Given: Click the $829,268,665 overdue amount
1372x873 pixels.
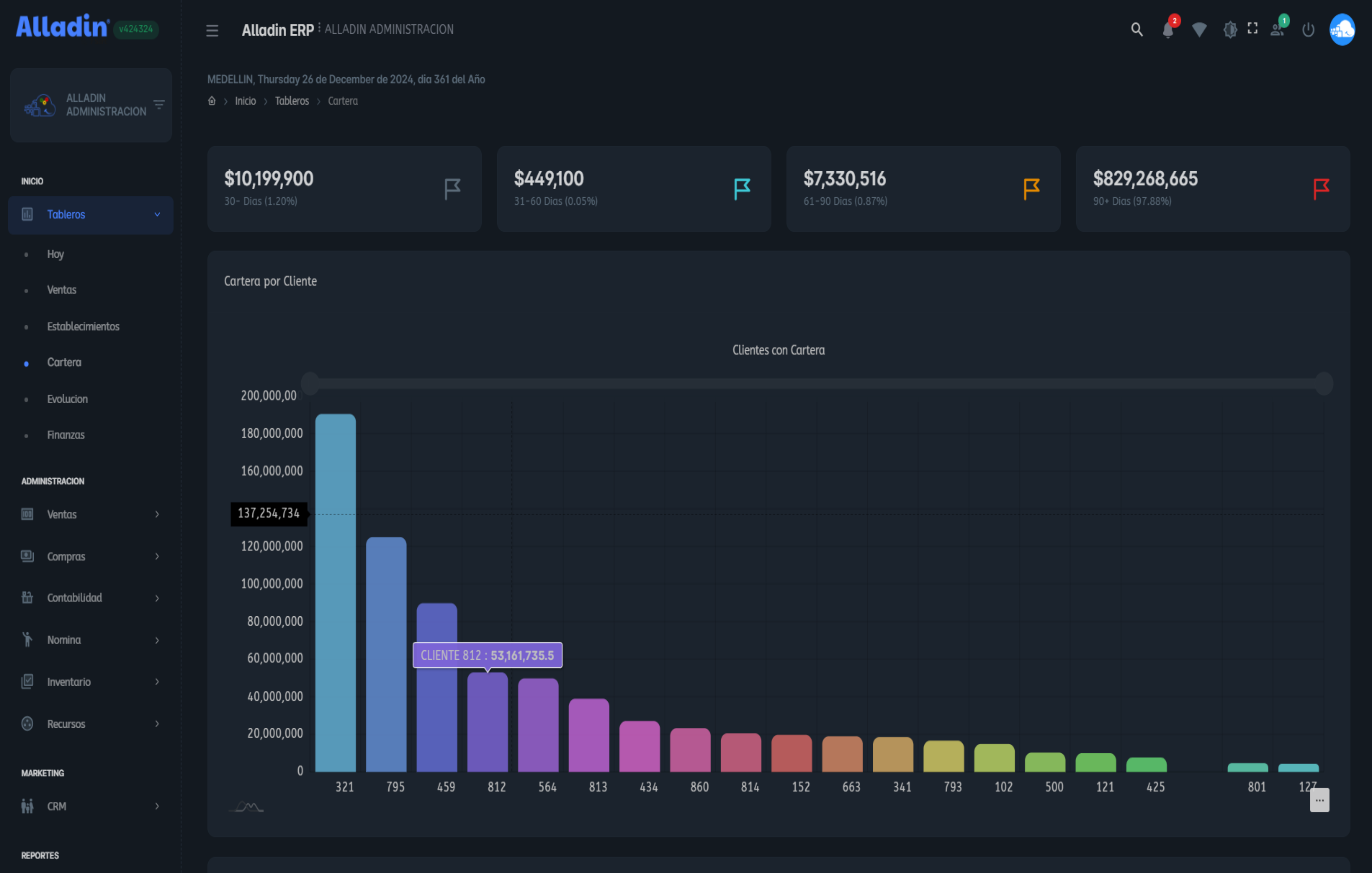Looking at the screenshot, I should (x=1145, y=179).
